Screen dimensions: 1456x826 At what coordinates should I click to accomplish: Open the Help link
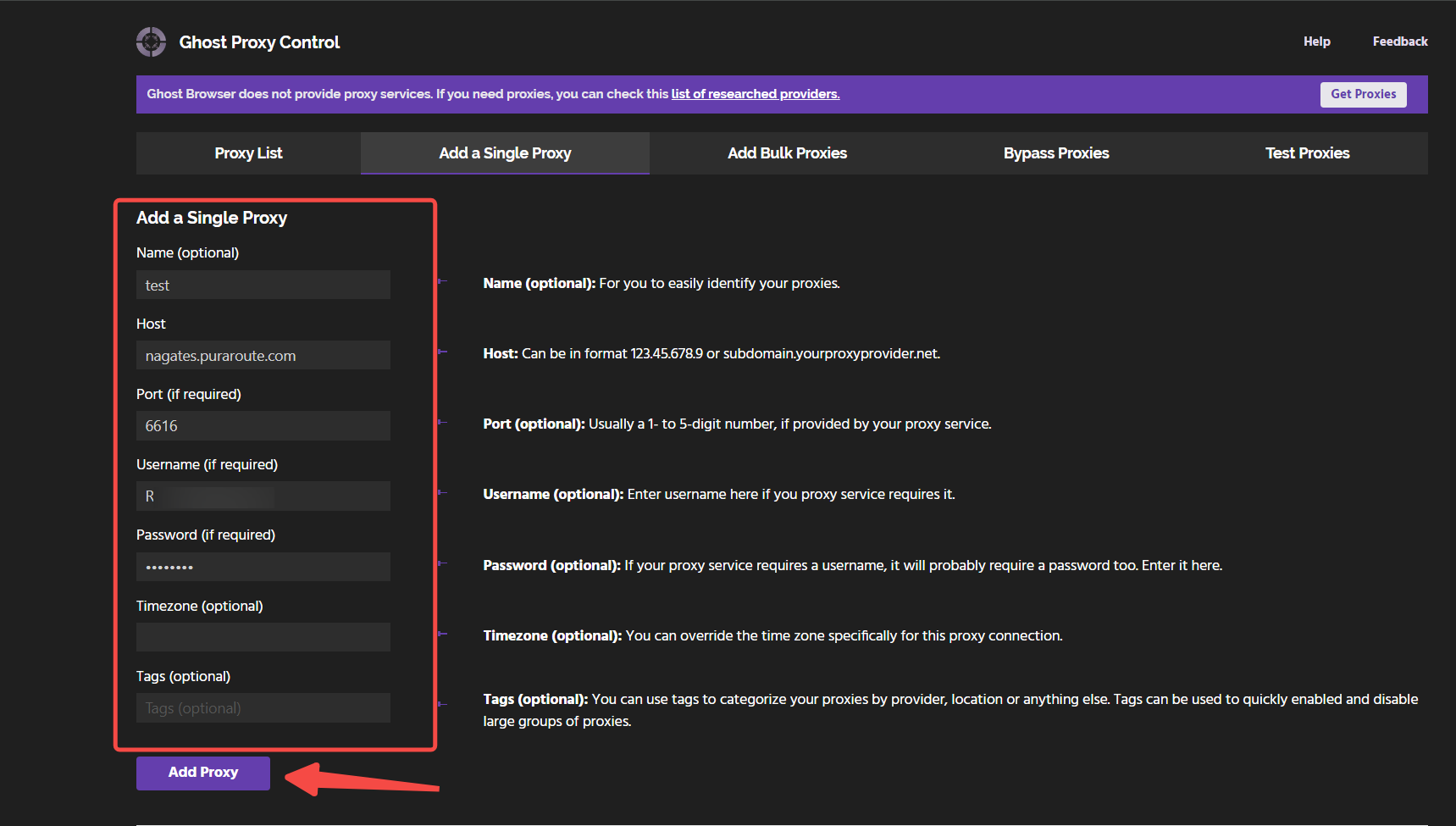[x=1316, y=42]
